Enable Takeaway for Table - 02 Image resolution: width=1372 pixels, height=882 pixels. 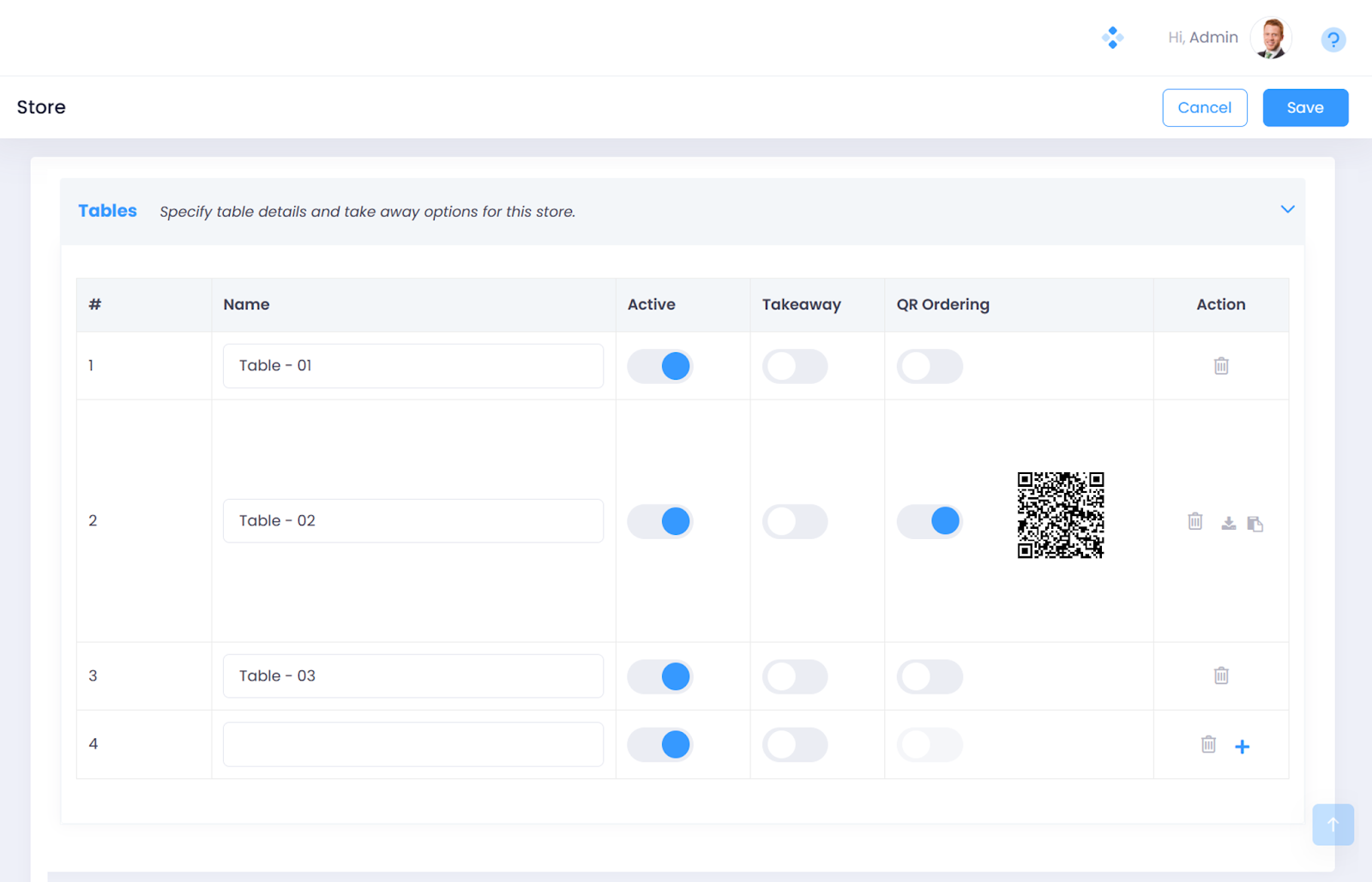[x=794, y=521]
